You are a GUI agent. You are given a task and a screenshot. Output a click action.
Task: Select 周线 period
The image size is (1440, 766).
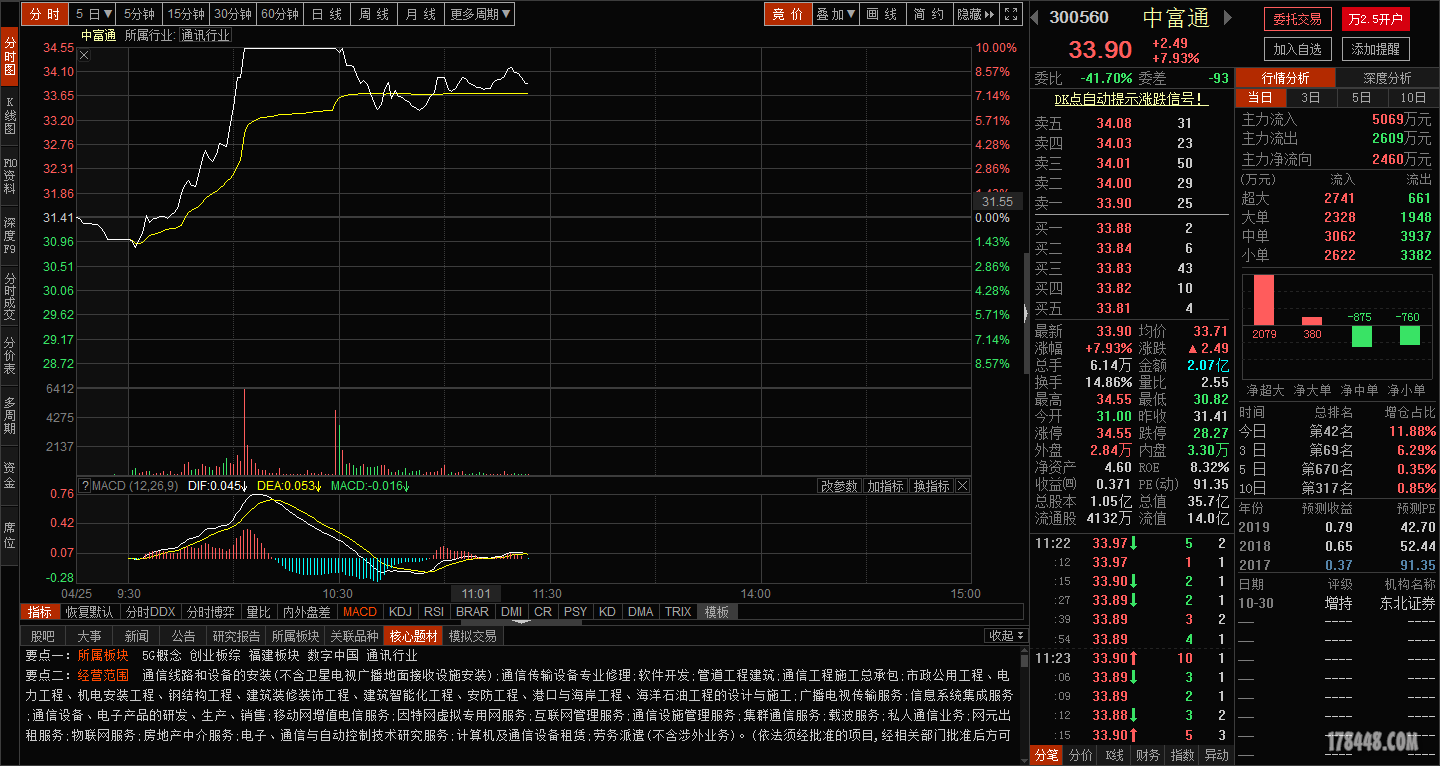point(374,14)
